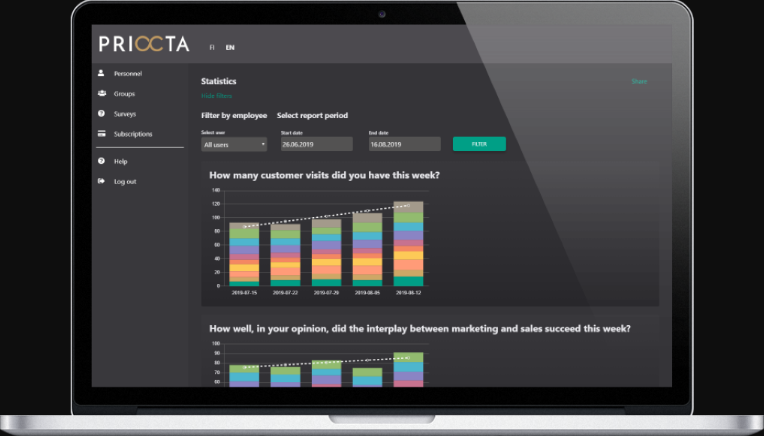Click the Subscriptions card icon
The height and width of the screenshot is (436, 764).
click(101, 134)
